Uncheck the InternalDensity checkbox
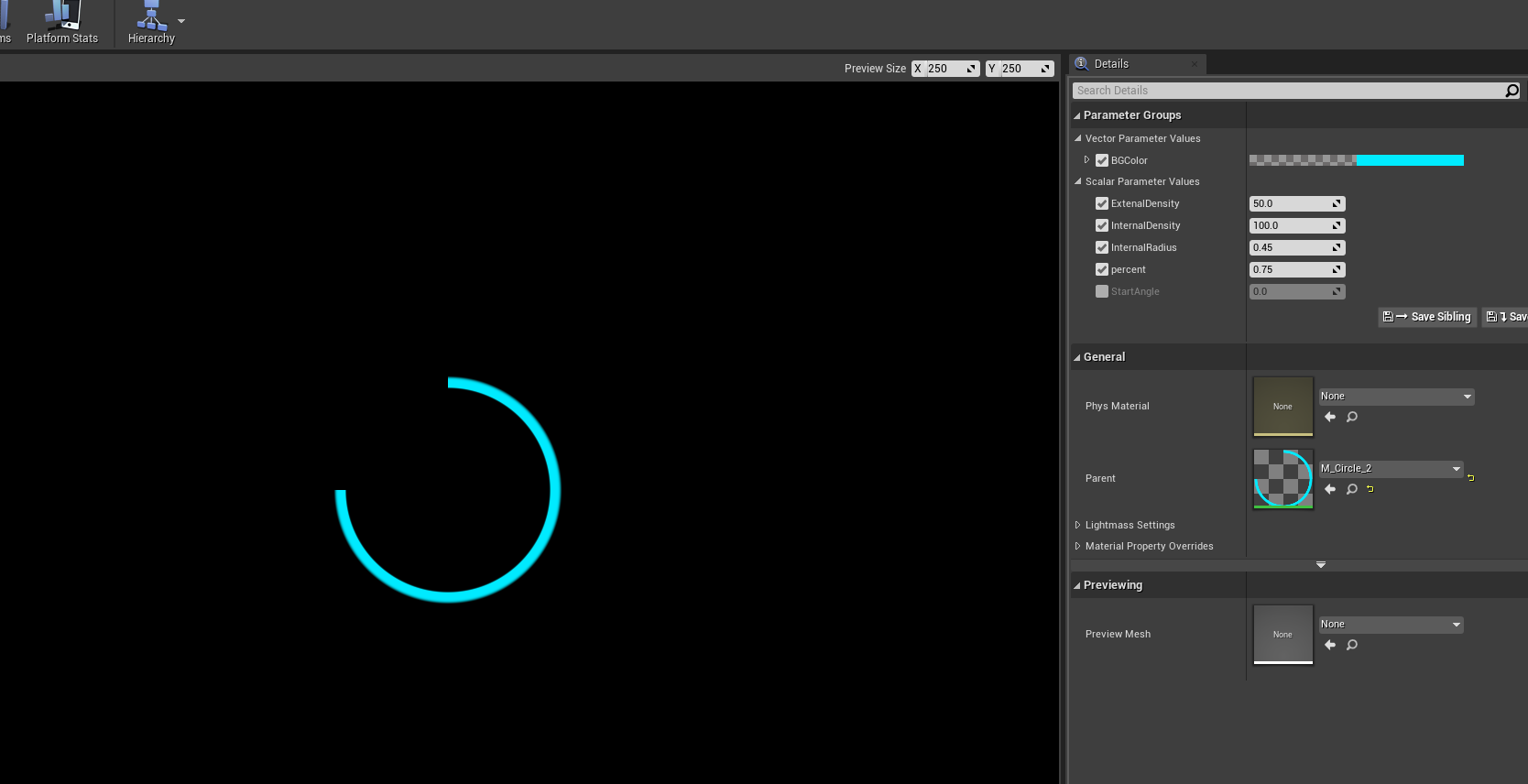This screenshot has height=784, width=1528. point(1102,225)
